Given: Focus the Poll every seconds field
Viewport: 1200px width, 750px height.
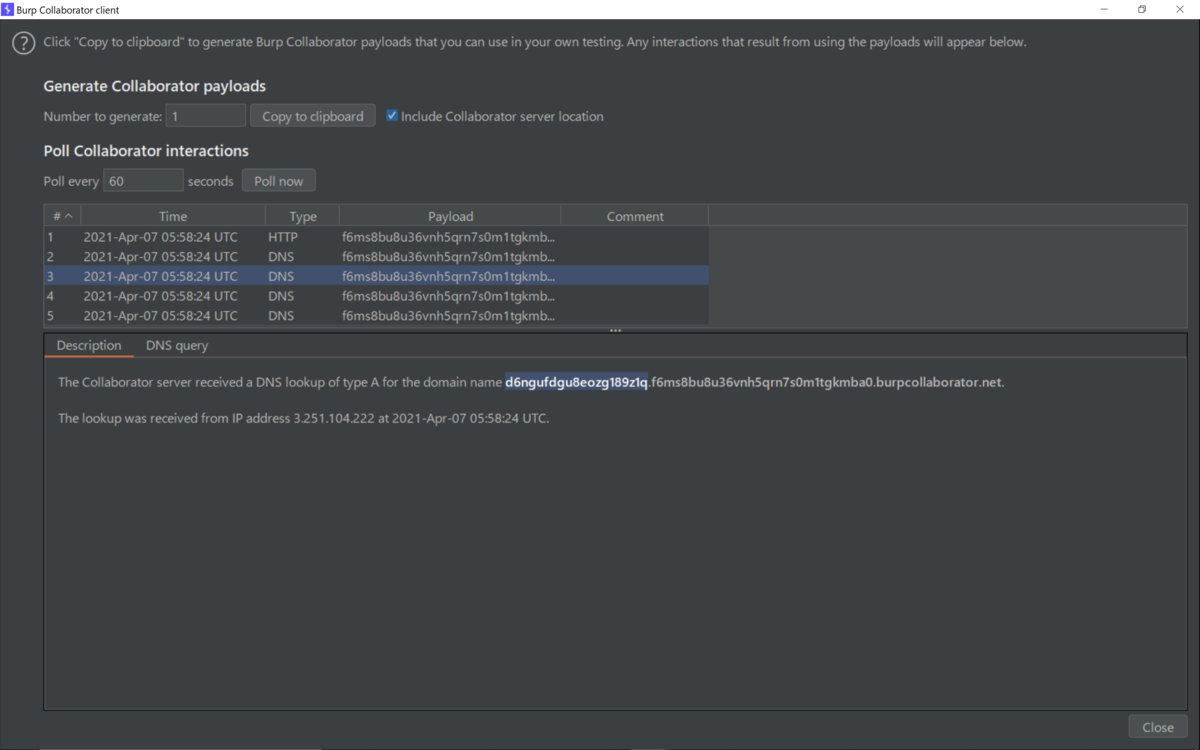Looking at the screenshot, I should [x=143, y=181].
